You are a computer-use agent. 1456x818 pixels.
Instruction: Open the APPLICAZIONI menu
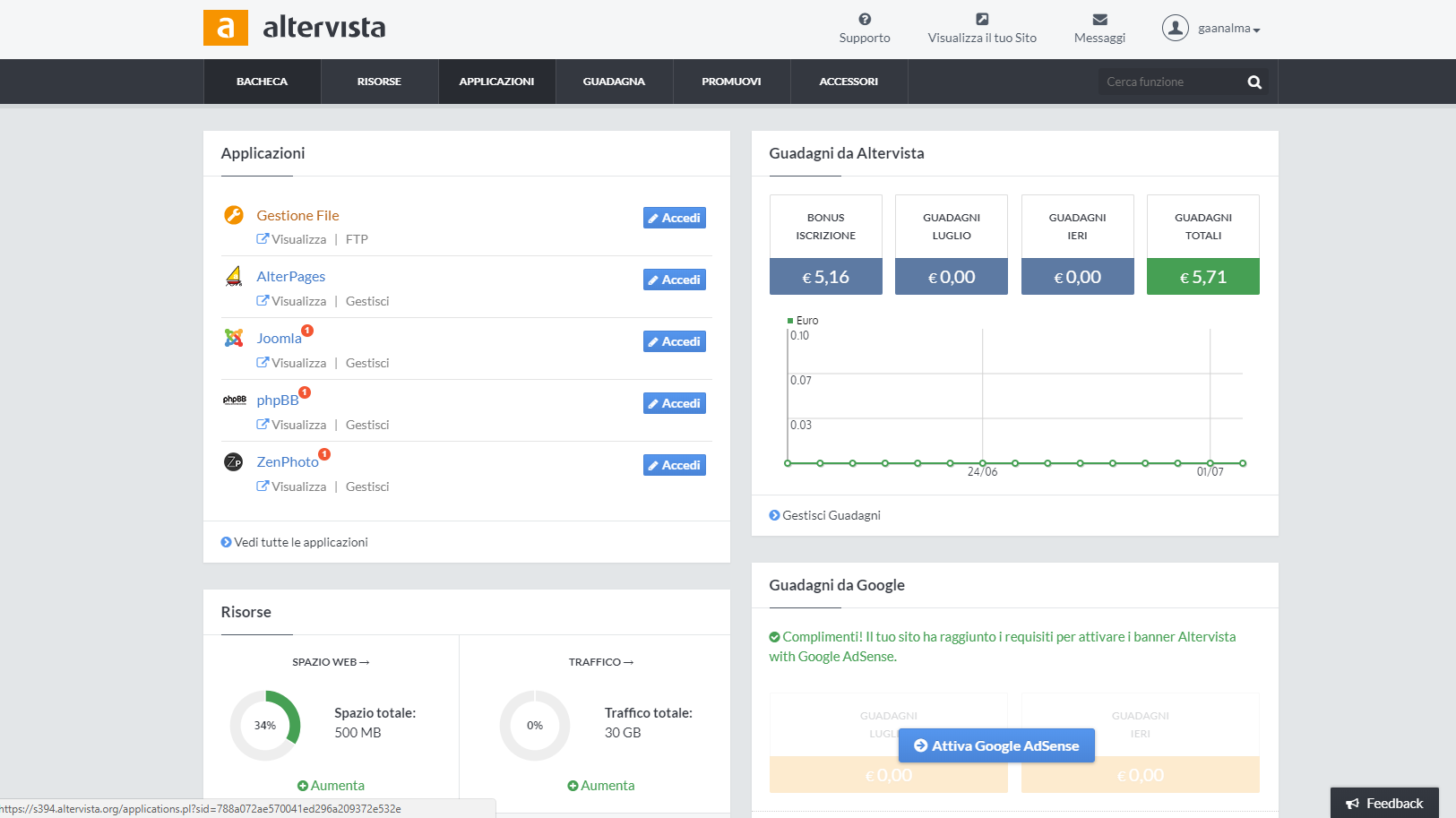click(496, 82)
